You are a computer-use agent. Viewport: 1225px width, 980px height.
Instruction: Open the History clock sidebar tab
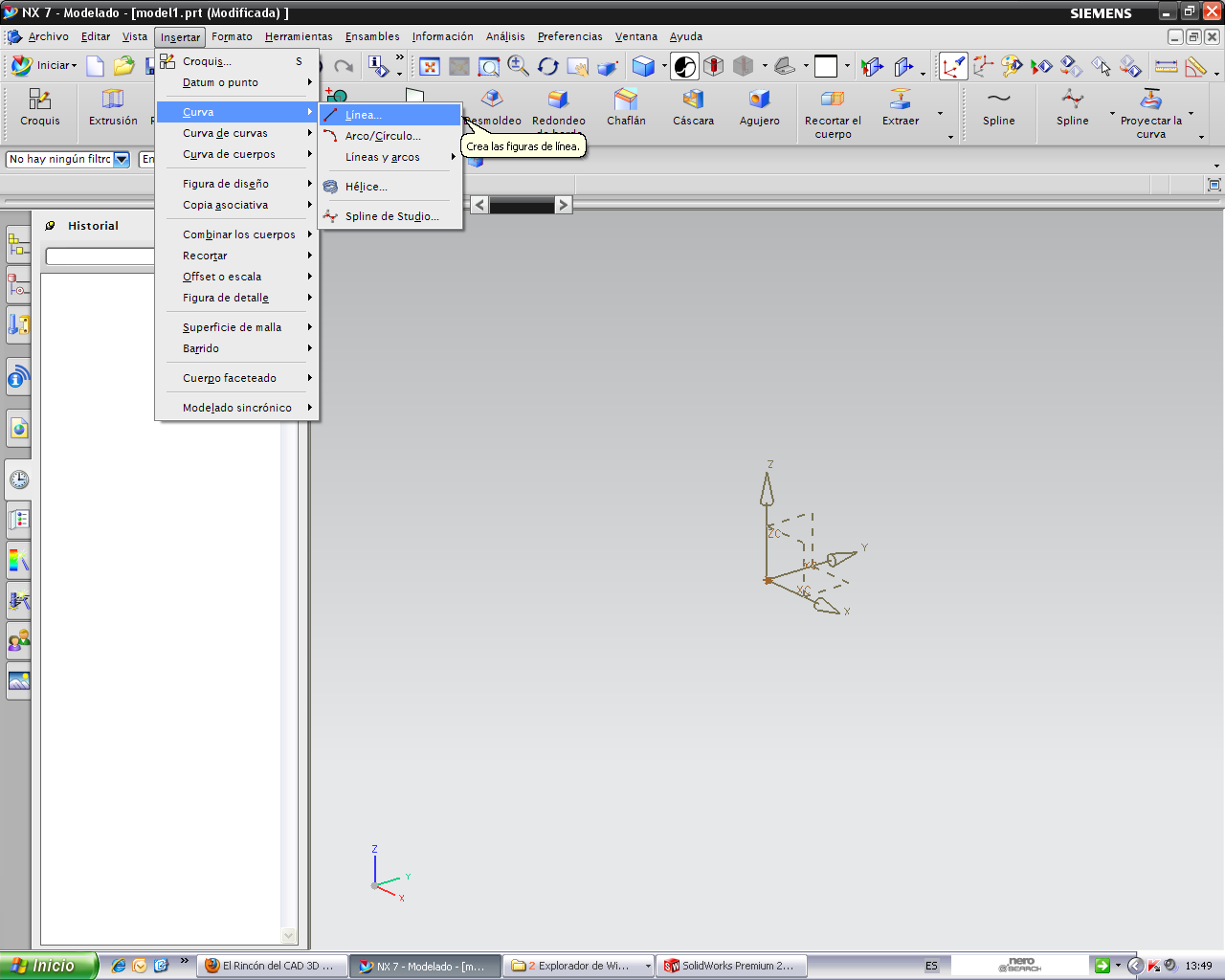18,479
